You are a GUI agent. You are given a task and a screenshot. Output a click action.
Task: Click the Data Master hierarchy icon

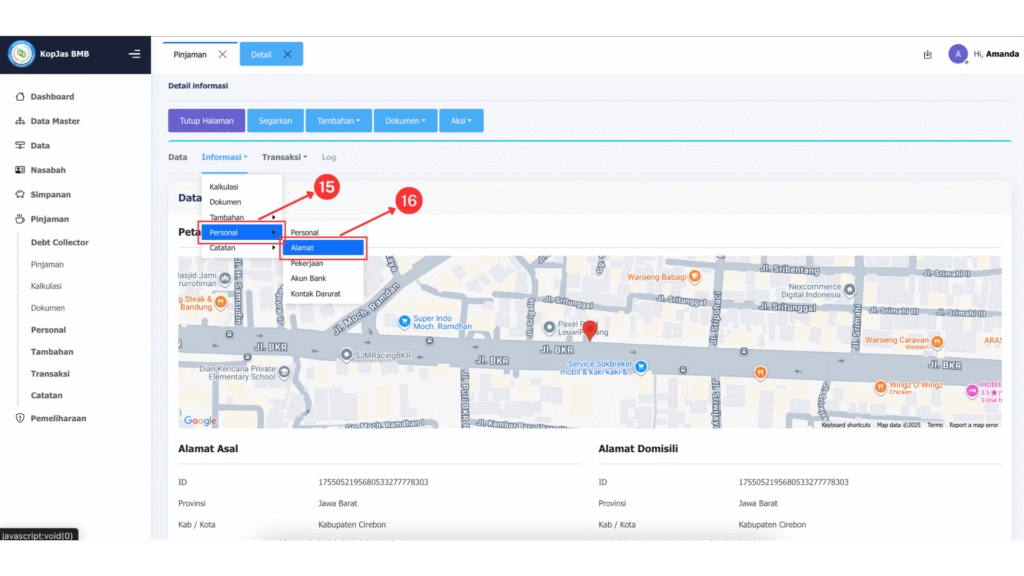20,121
